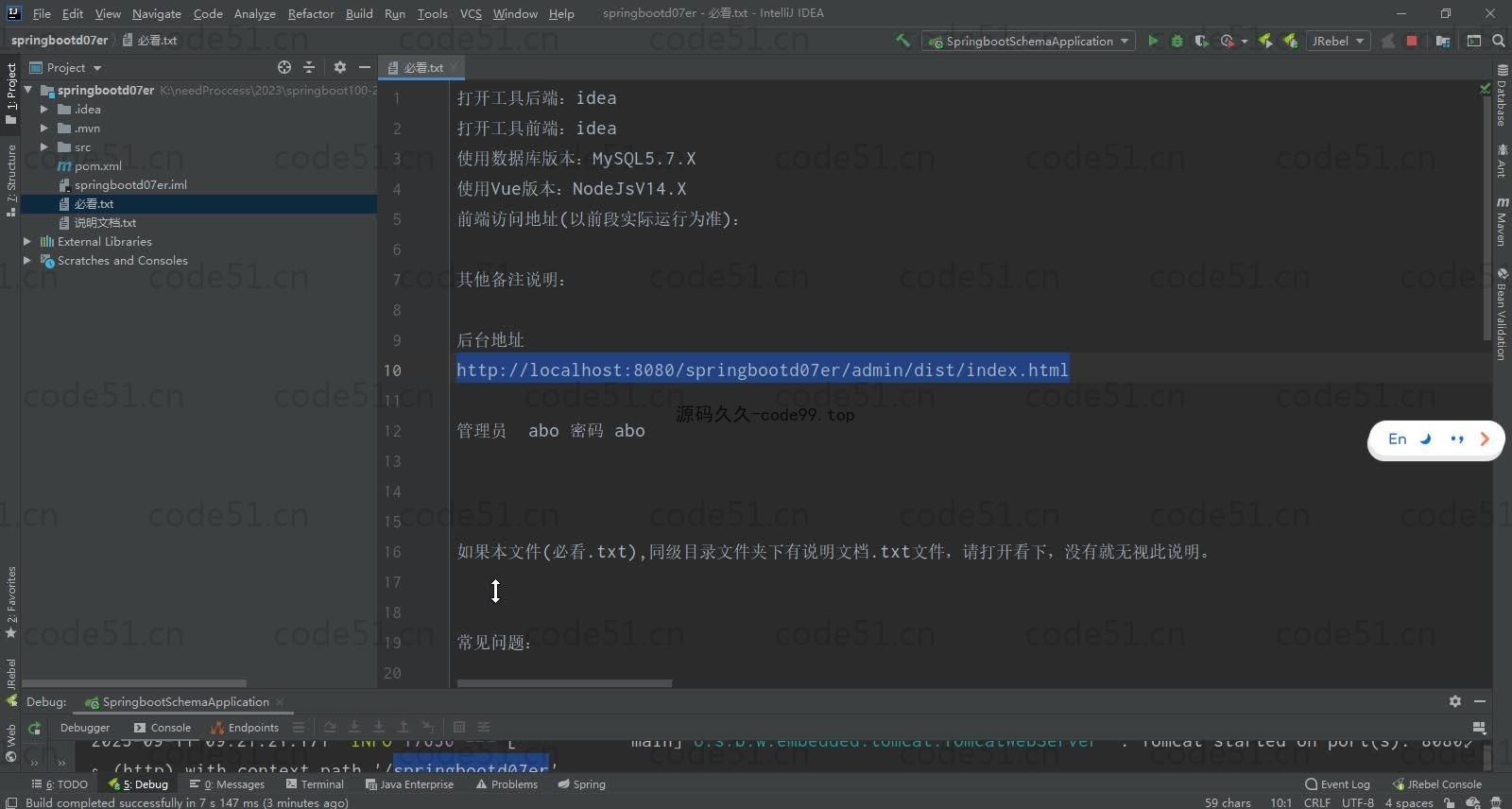
Task: Open the Spring tool window
Action: tap(581, 783)
